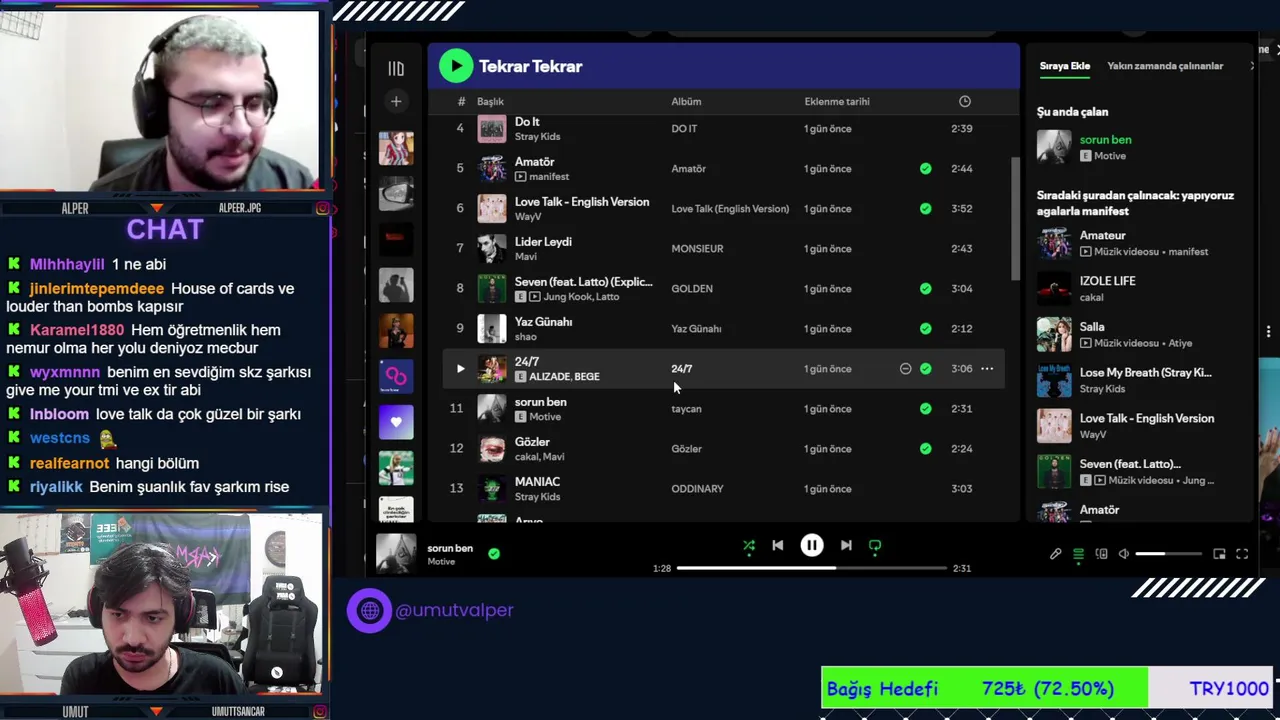The height and width of the screenshot is (720, 1280).
Task: Open the purple heart Liked Songs sidebar playlist
Action: tap(396, 422)
